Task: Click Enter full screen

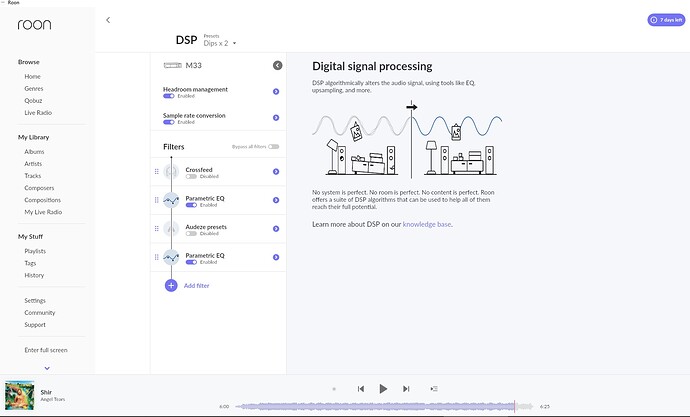Action: [x=46, y=350]
